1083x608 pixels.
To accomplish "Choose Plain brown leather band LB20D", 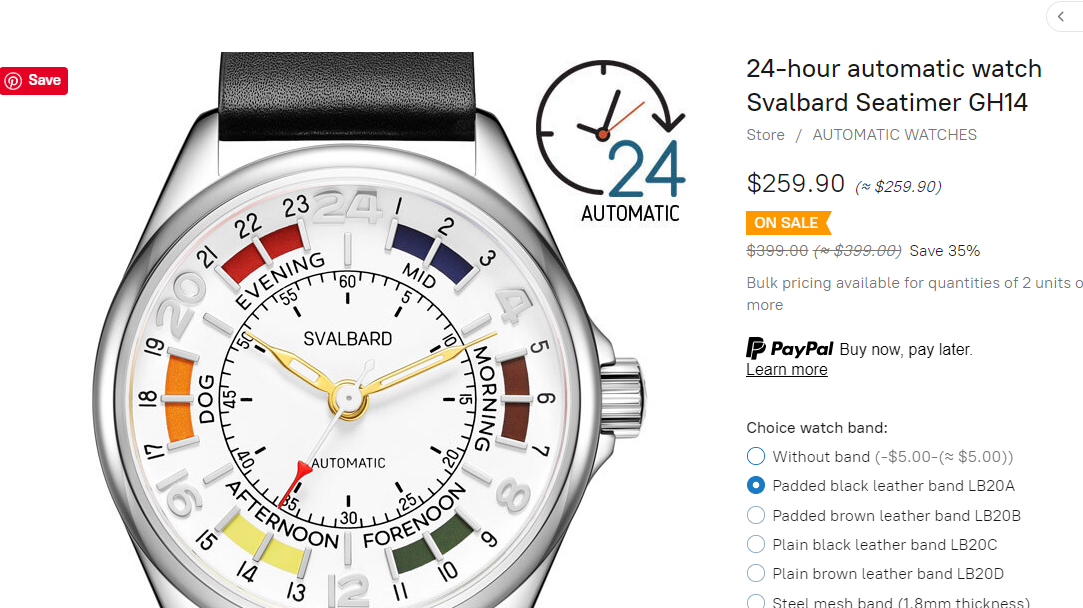I will [x=756, y=573].
